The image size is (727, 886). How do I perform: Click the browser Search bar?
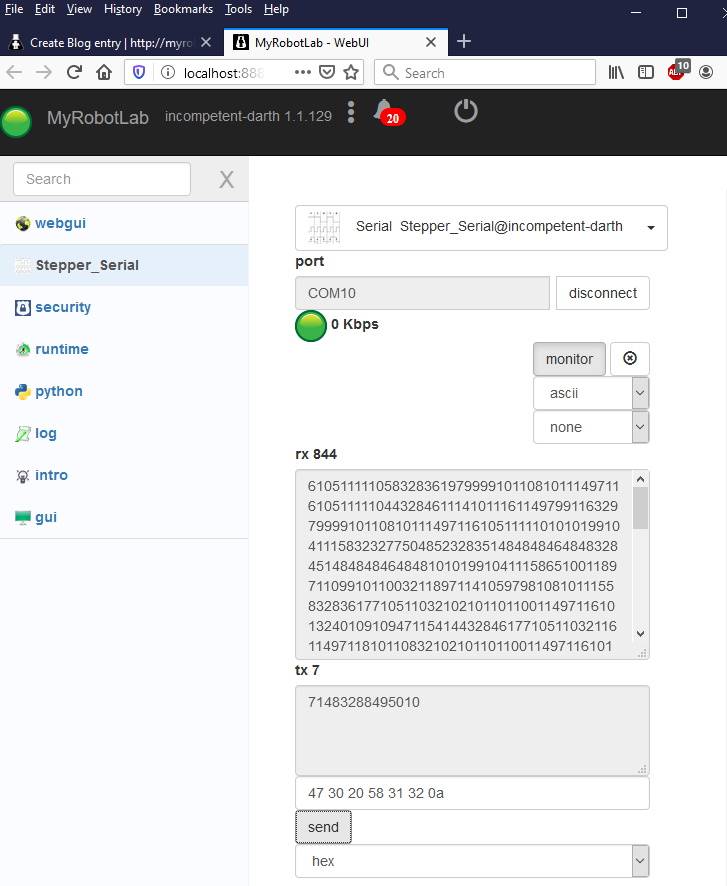485,72
